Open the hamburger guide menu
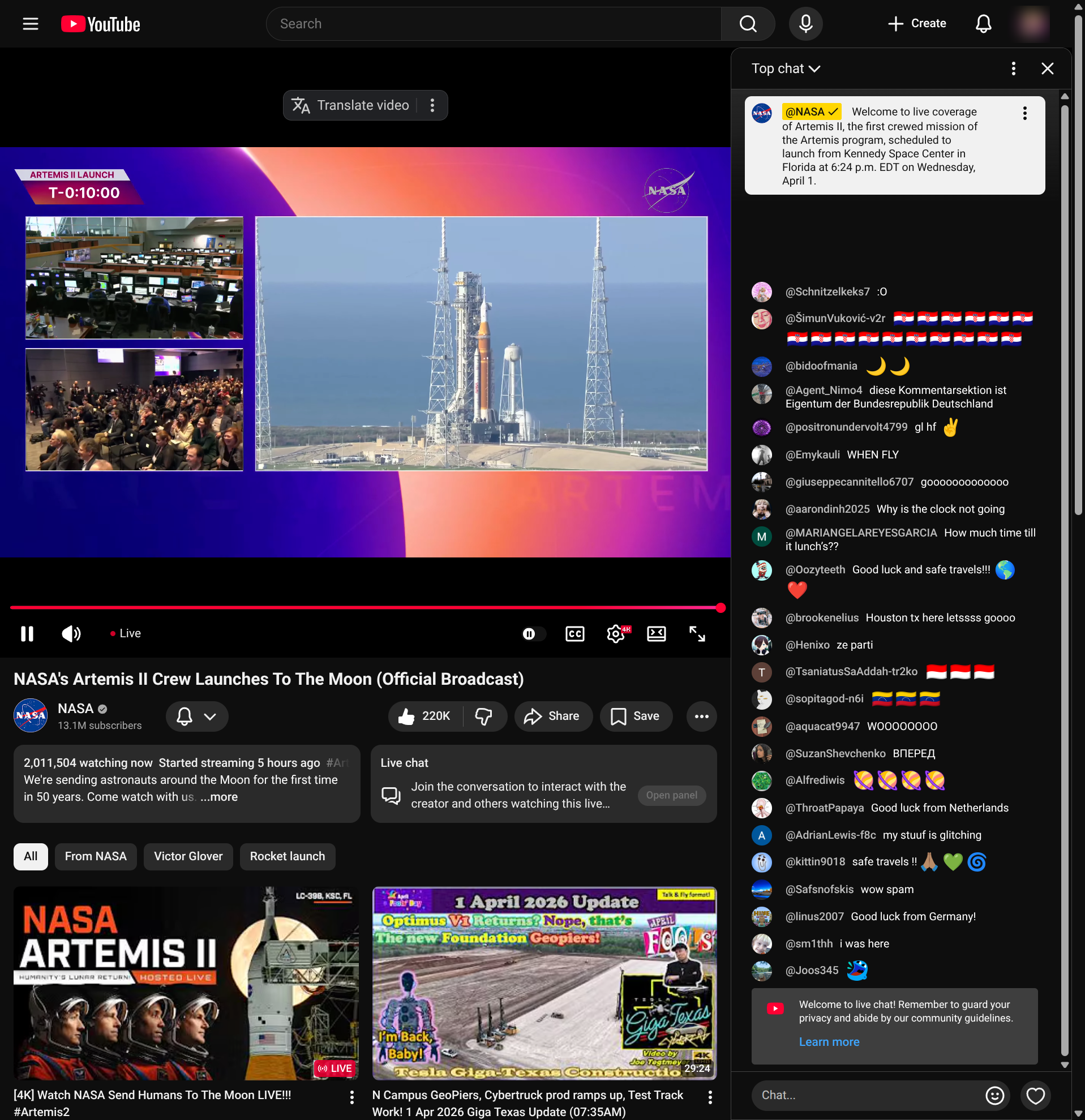This screenshot has height=1120, width=1085. coord(31,24)
